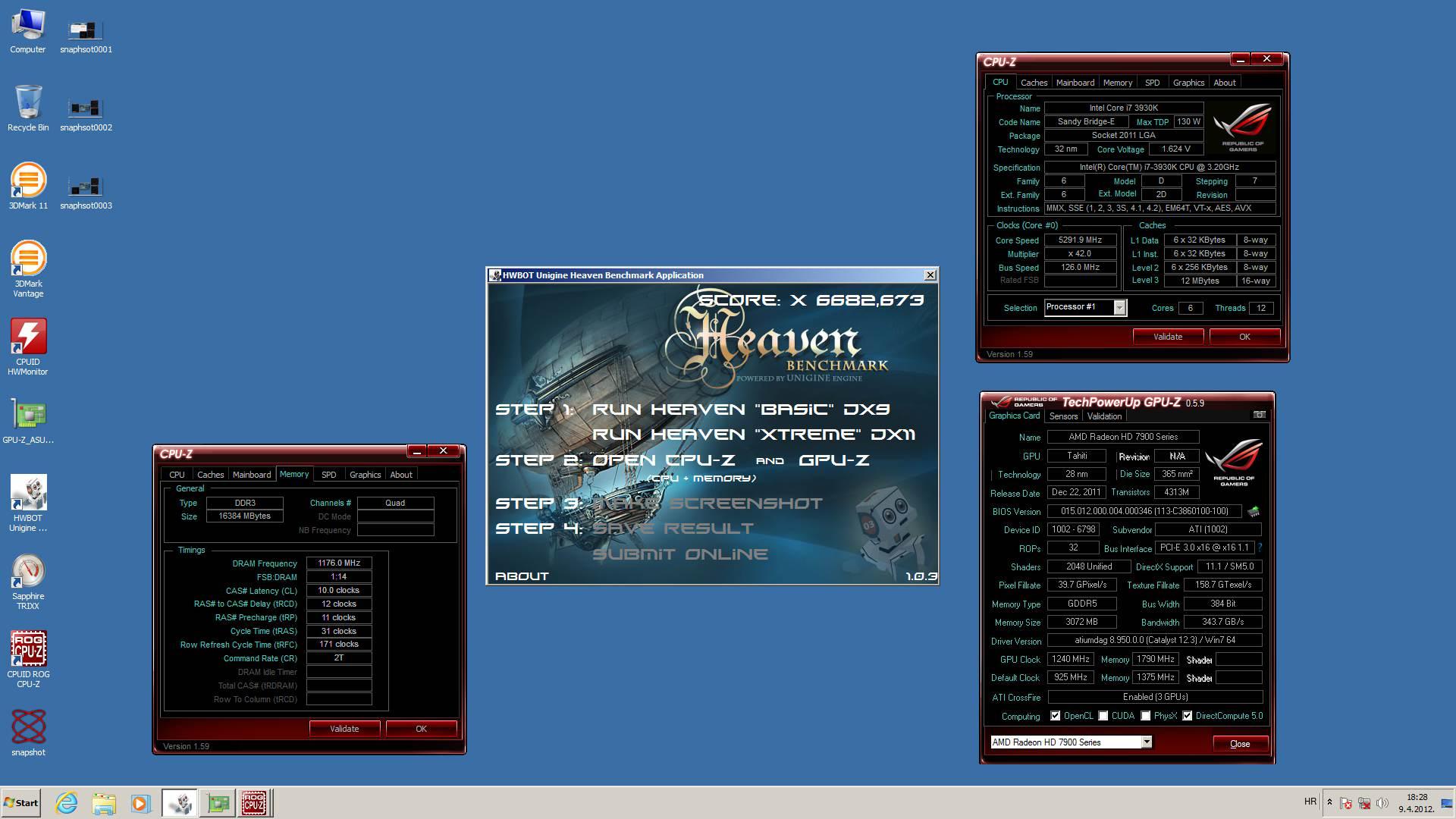Viewport: 1456px width, 819px height.
Task: Click Validate in upper CPU-Z window
Action: pyautogui.click(x=1168, y=337)
